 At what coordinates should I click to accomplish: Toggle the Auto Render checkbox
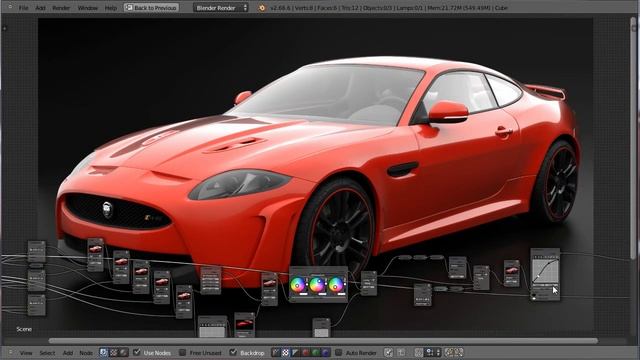[338, 352]
